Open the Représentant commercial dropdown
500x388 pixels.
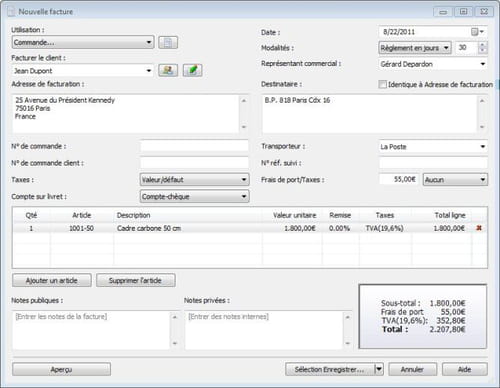pos(433,64)
